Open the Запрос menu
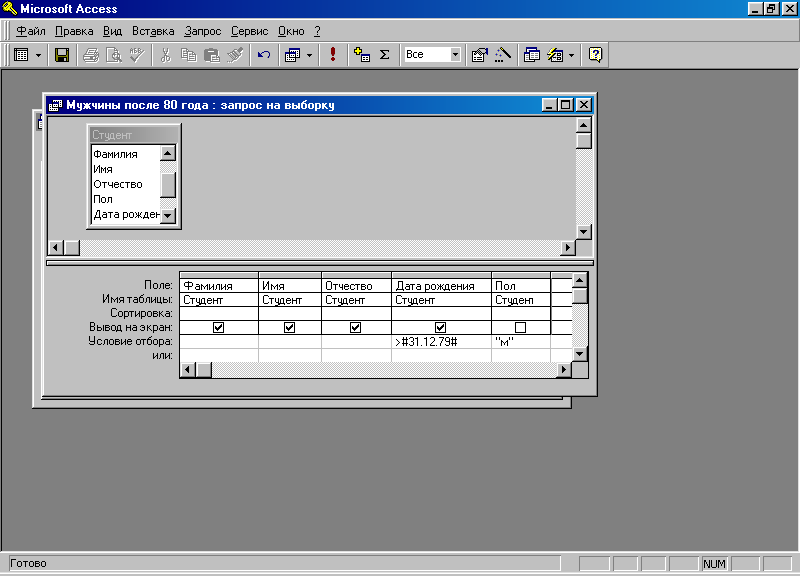The width and height of the screenshot is (800, 576). (x=203, y=31)
